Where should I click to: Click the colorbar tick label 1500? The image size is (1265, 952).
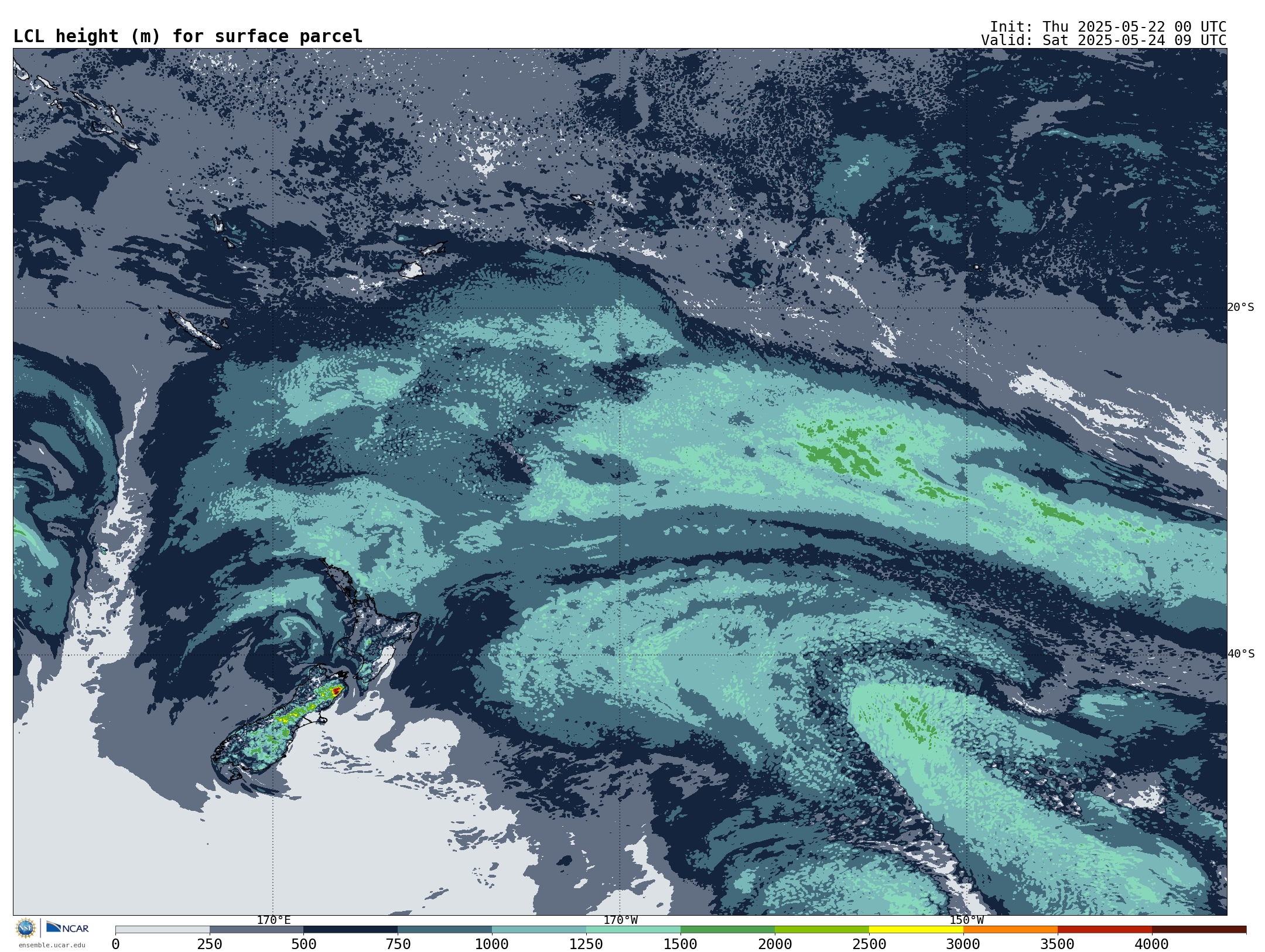(681, 944)
